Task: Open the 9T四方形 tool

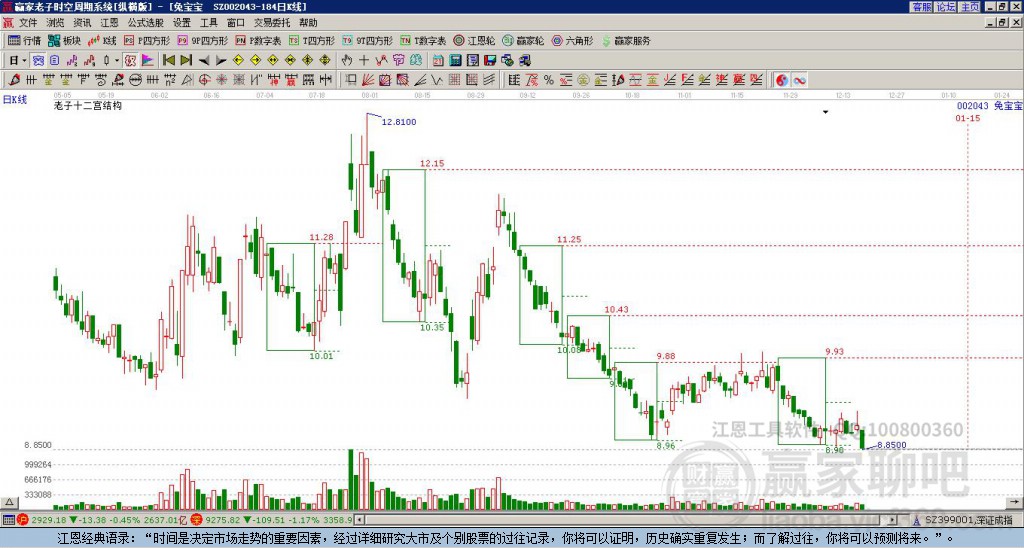Action: (367, 40)
